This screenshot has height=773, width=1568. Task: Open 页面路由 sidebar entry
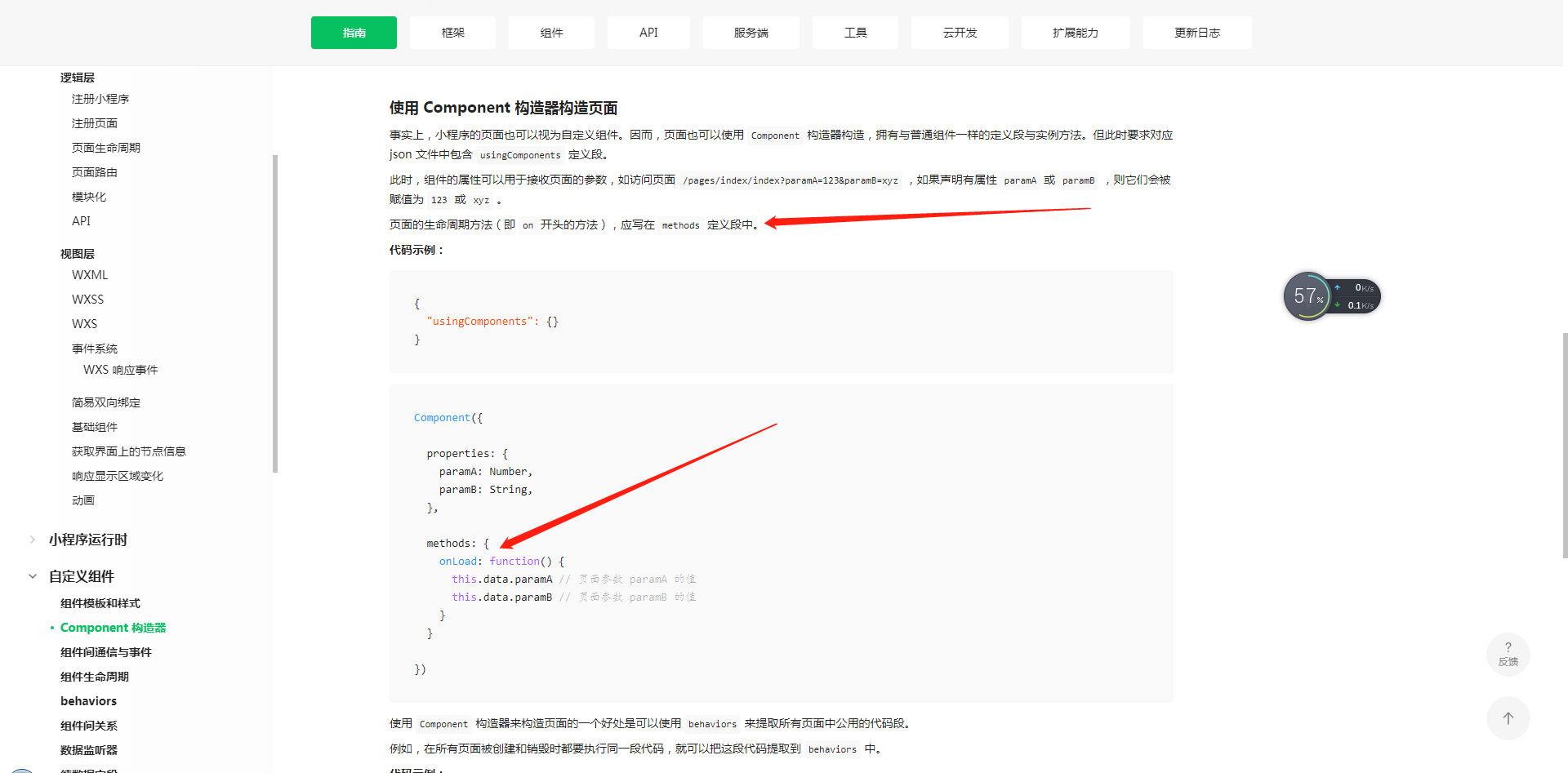(95, 172)
